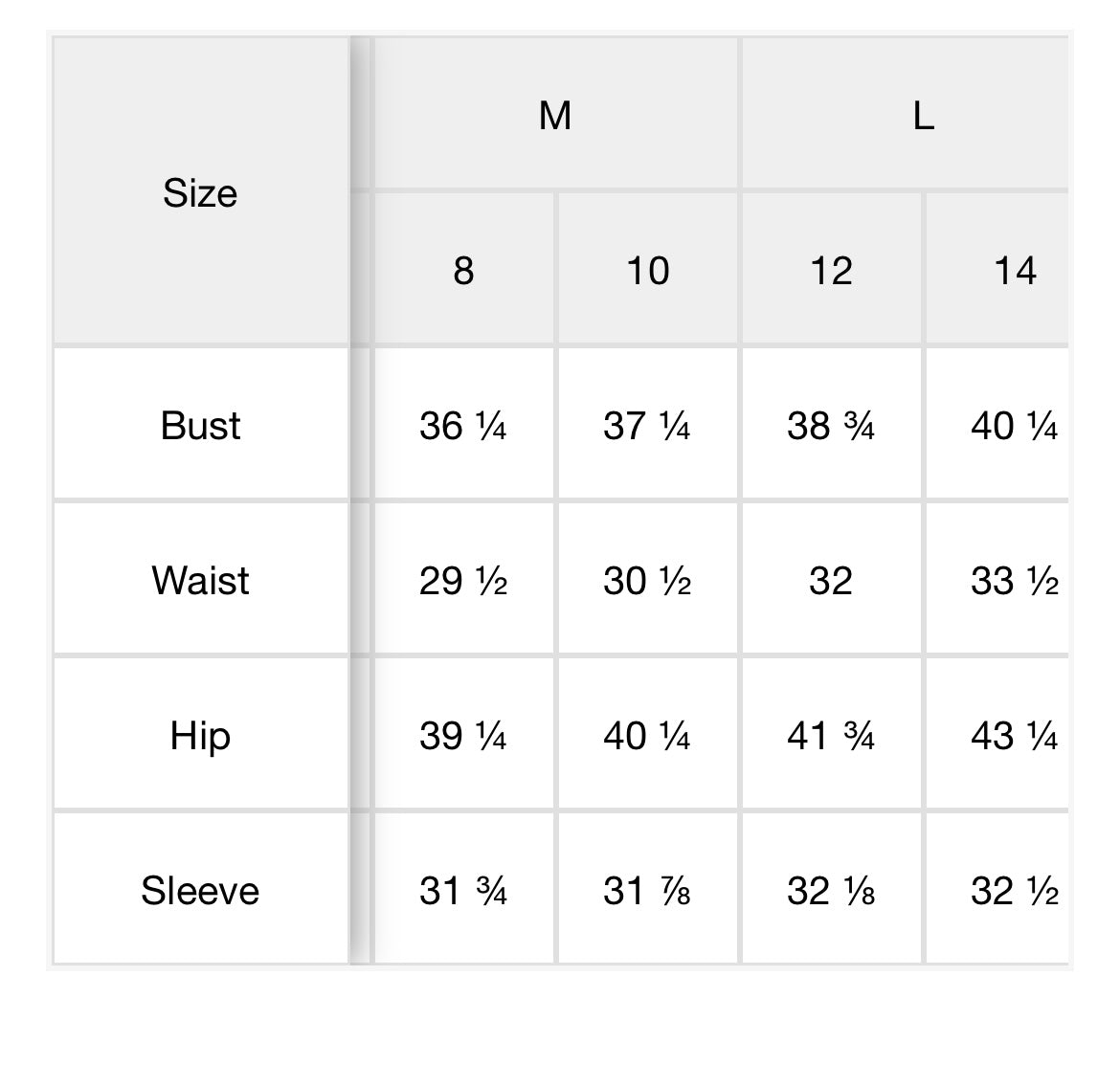Click the bust value 38 ¾

tap(831, 426)
